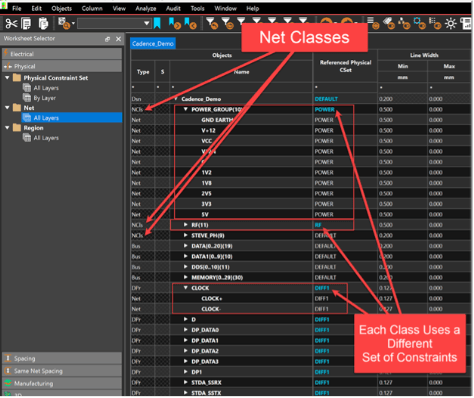The width and height of the screenshot is (474, 398).
Task: Open the Analyze menu
Action: [x=146, y=8]
